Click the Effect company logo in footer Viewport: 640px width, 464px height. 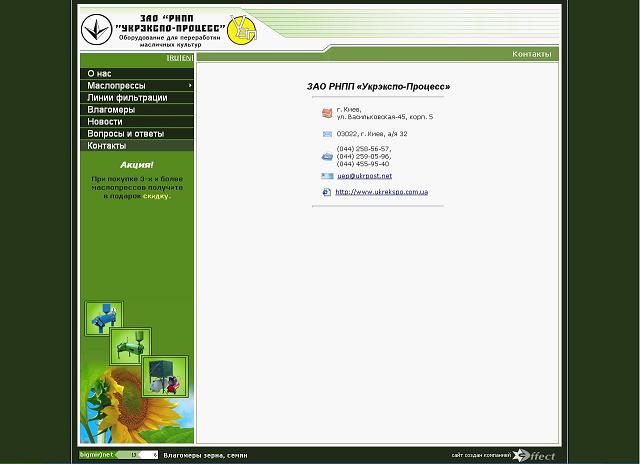coord(534,455)
